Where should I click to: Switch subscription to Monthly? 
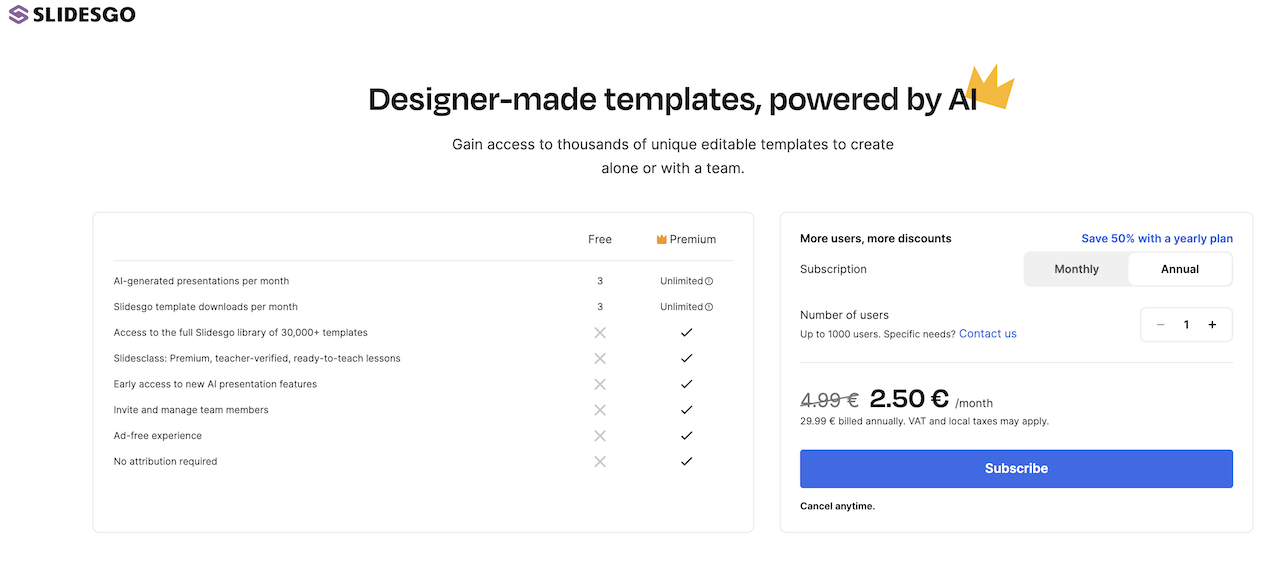pyautogui.click(x=1076, y=269)
